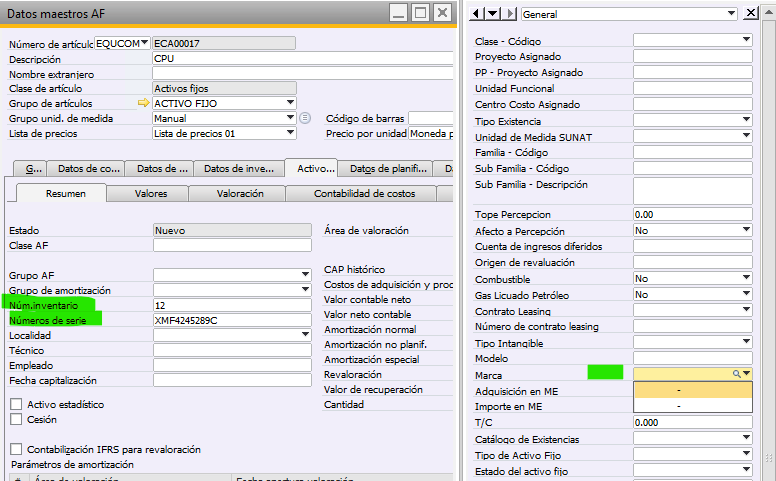Image resolution: width=776 pixels, height=481 pixels.
Task: Check Contabilización IFRS para revalorización
Action: 15,449
